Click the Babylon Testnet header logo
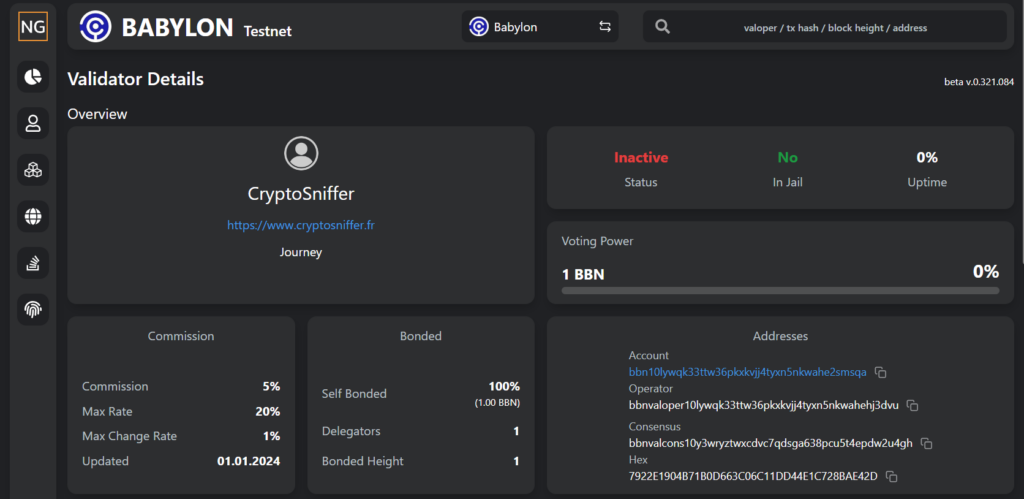The width and height of the screenshot is (1024, 499). [x=185, y=27]
